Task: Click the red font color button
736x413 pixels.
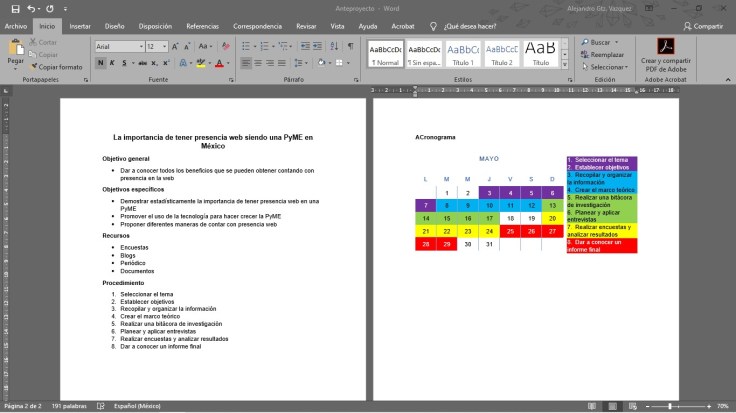Action: point(219,63)
